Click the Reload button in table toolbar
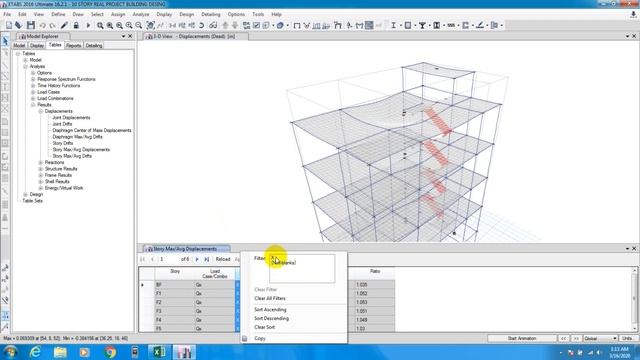640x360 pixels. 223,259
